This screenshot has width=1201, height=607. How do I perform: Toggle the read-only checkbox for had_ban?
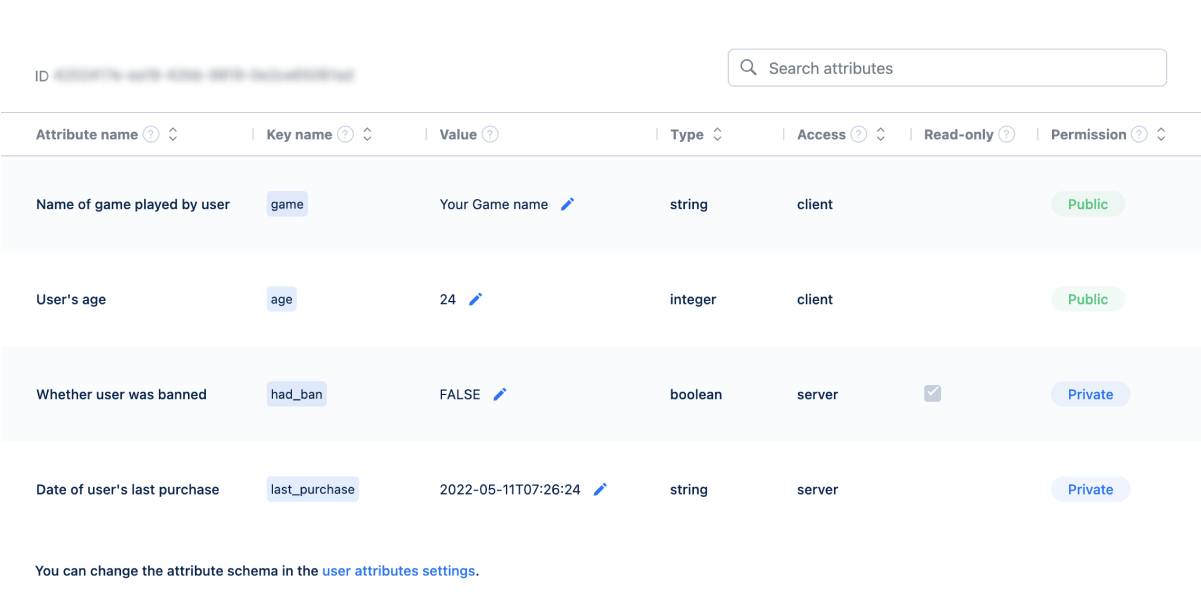933,394
